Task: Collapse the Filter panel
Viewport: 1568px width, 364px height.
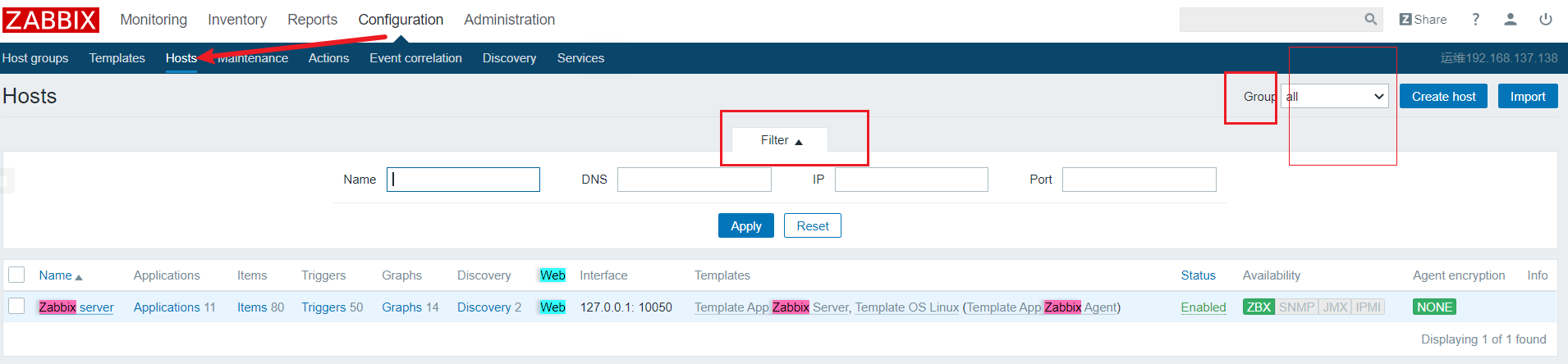Action: (780, 140)
